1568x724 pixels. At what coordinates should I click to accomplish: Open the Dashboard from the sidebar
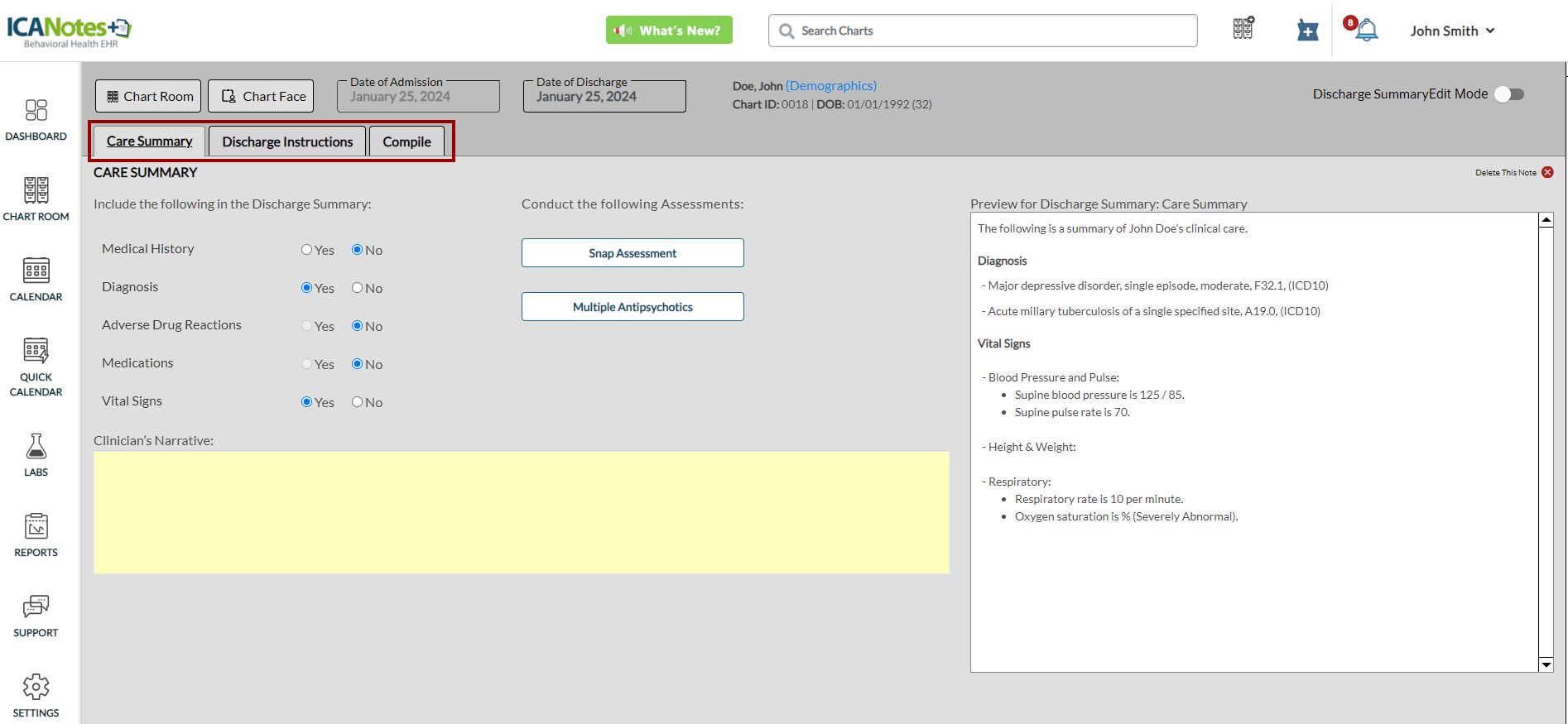[36, 119]
